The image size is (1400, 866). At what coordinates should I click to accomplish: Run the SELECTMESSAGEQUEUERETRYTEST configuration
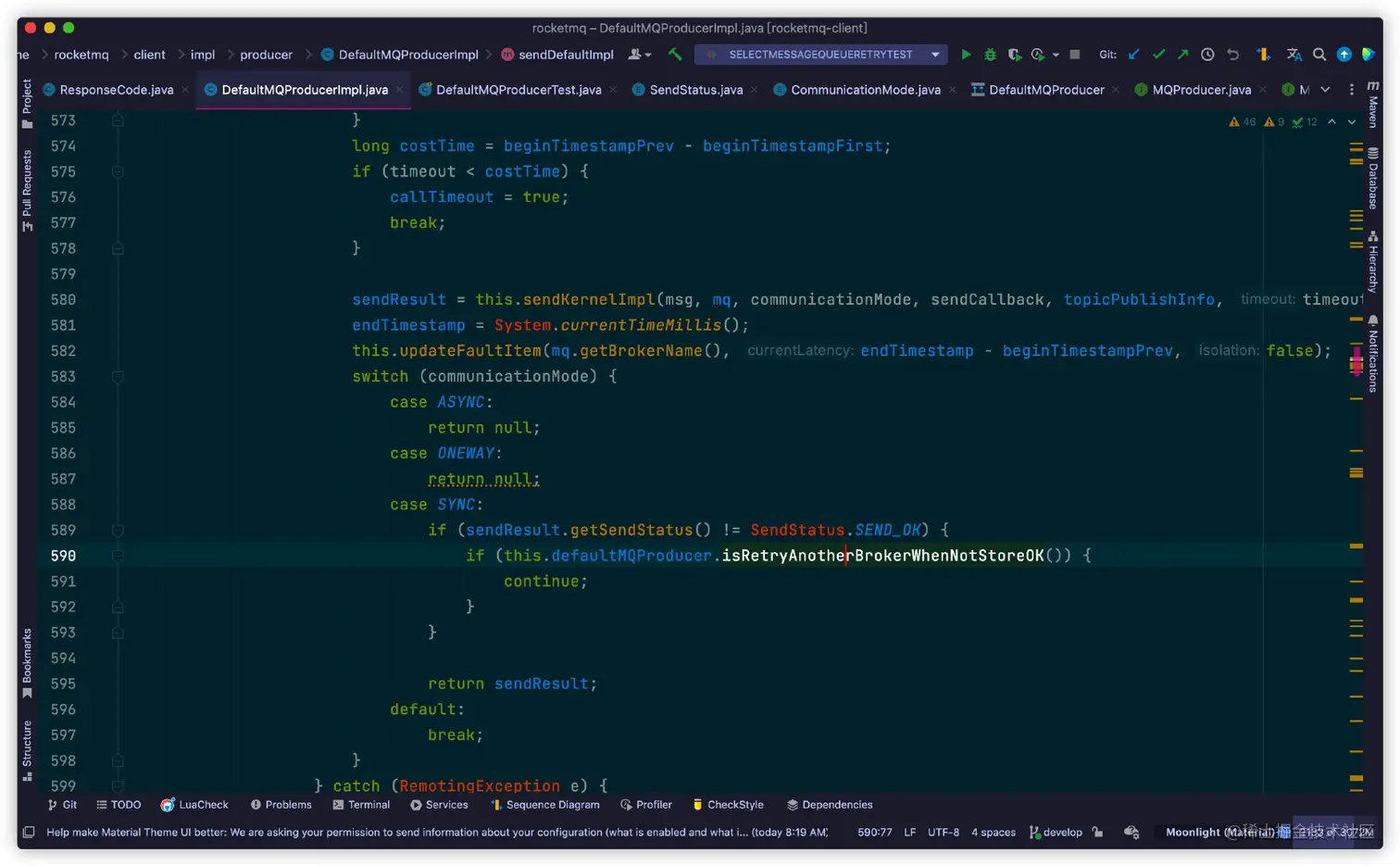click(x=966, y=55)
